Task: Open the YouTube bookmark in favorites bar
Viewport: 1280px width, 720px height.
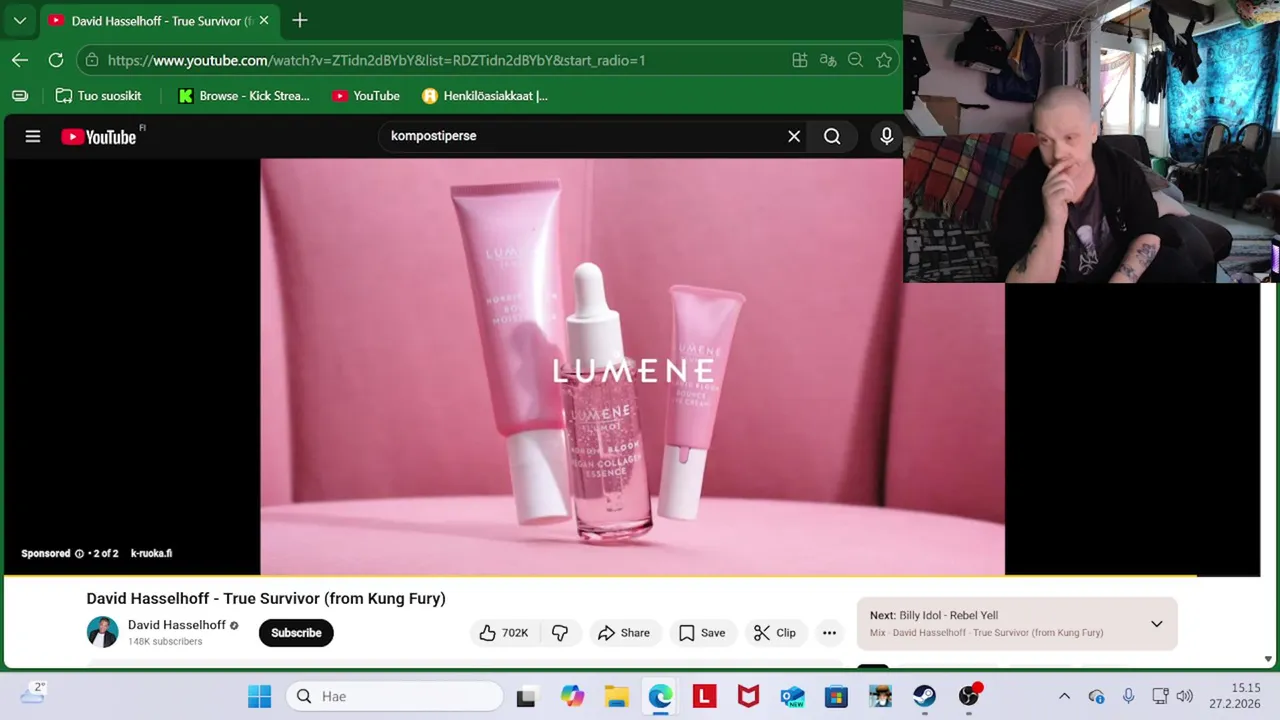Action: click(x=366, y=96)
